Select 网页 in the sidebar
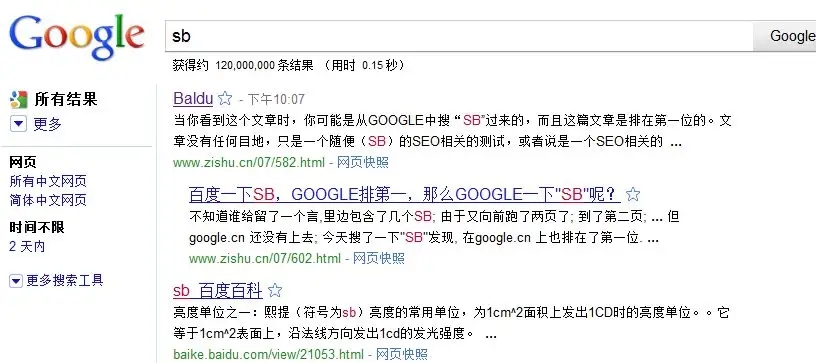 click(x=23, y=162)
